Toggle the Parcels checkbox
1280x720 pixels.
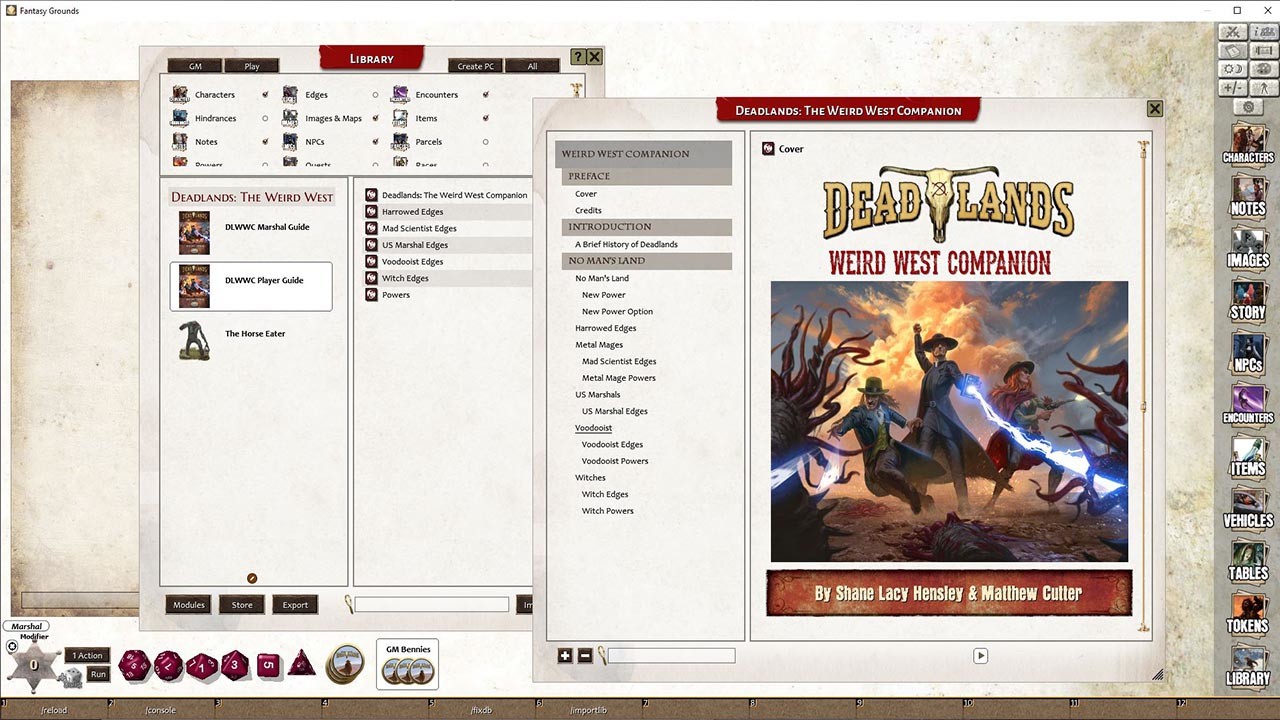[x=486, y=141]
